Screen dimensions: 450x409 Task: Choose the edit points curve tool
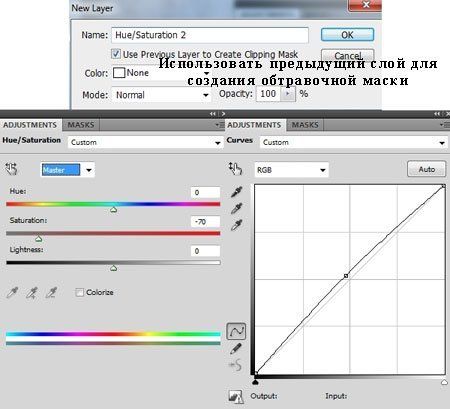[236, 332]
